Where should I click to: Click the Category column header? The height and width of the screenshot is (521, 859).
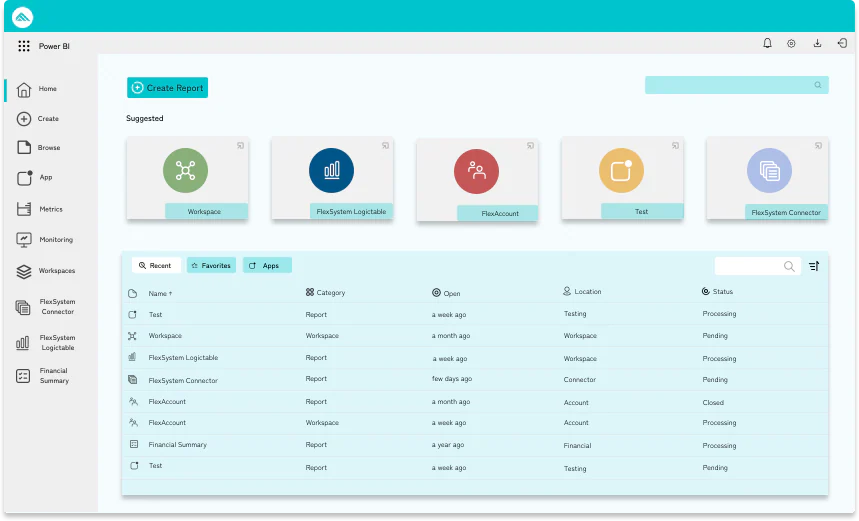[325, 293]
